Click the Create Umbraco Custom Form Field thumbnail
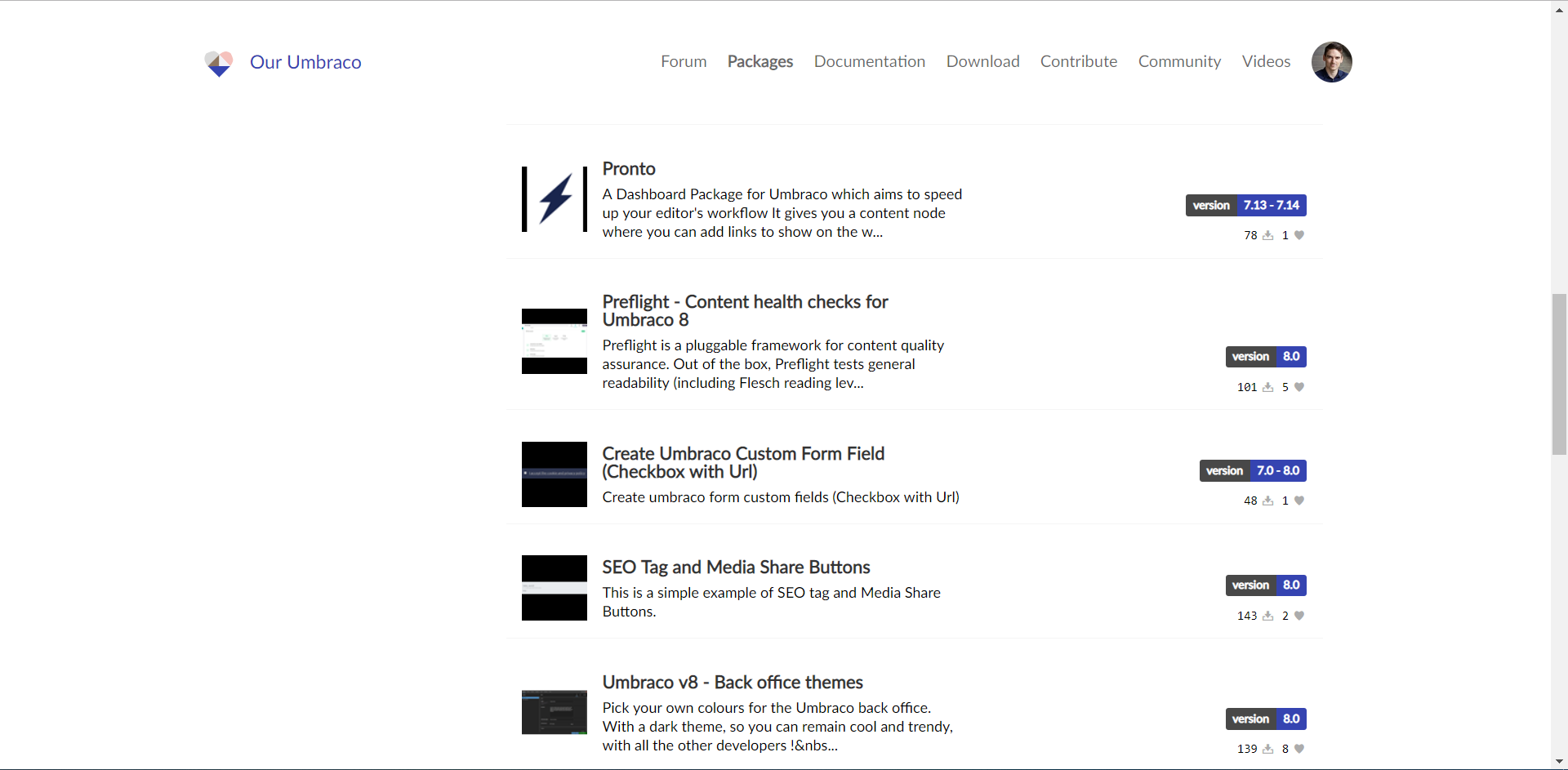Viewport: 1568px width, 770px height. (554, 474)
